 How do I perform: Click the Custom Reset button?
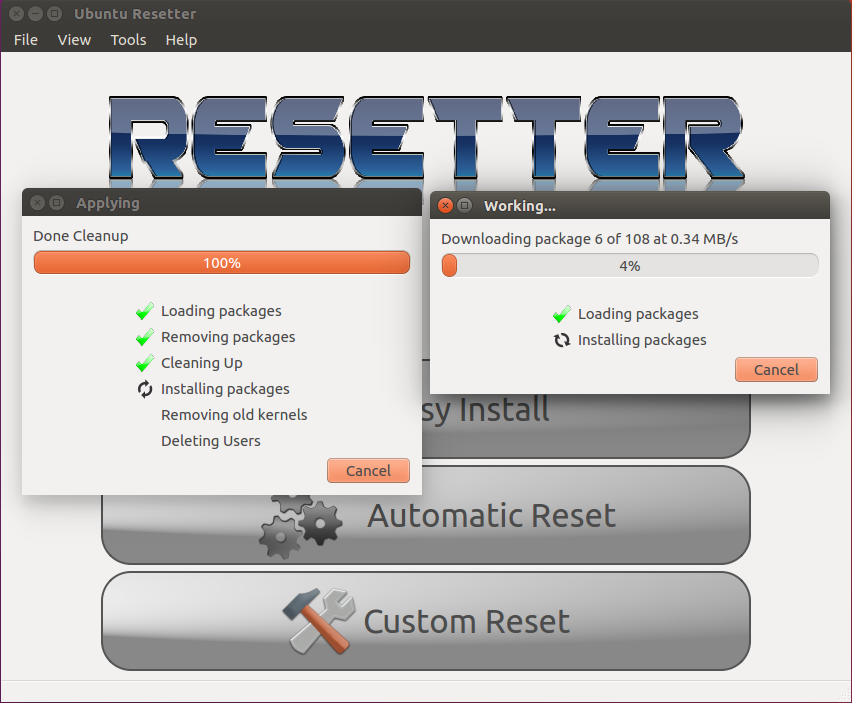pos(425,621)
